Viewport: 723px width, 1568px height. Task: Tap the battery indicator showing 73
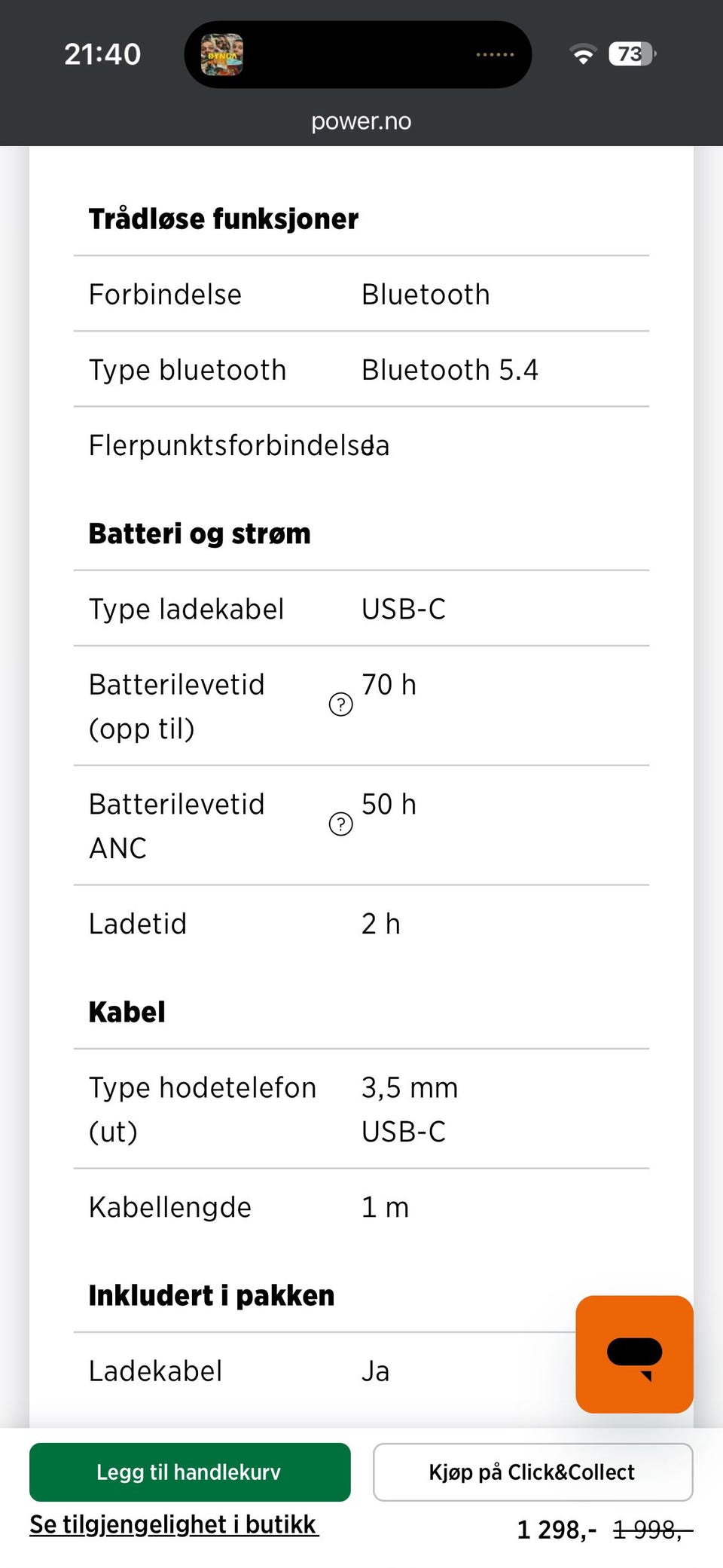tap(633, 54)
